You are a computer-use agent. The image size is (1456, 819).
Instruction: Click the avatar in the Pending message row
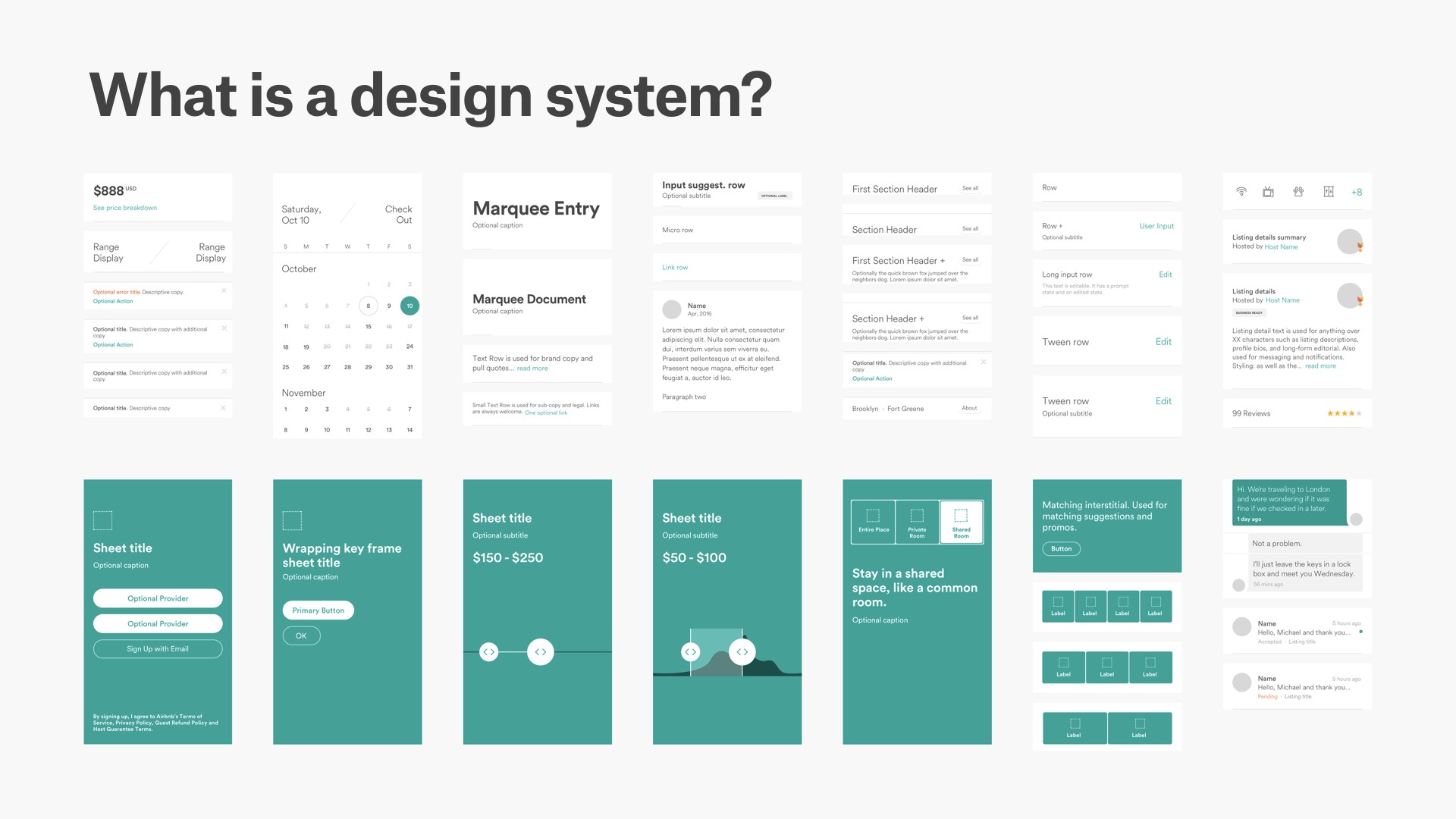click(x=1241, y=682)
